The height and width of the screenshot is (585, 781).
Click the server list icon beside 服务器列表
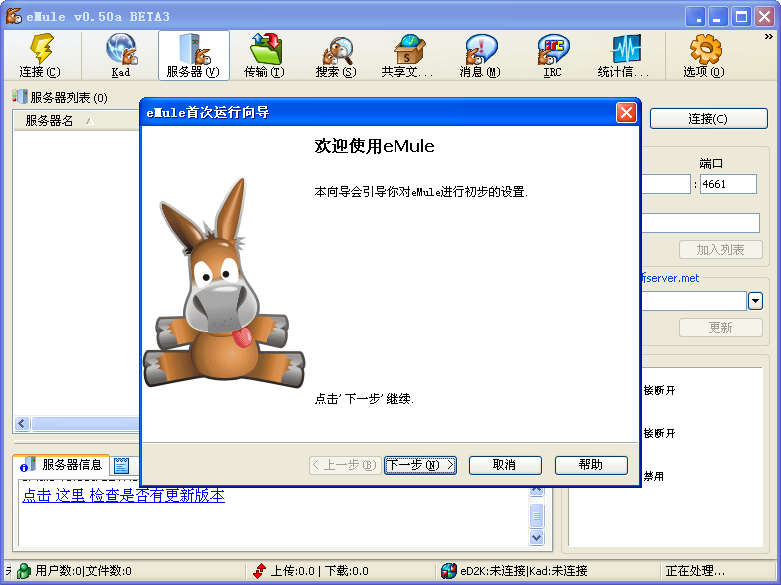pos(19,97)
